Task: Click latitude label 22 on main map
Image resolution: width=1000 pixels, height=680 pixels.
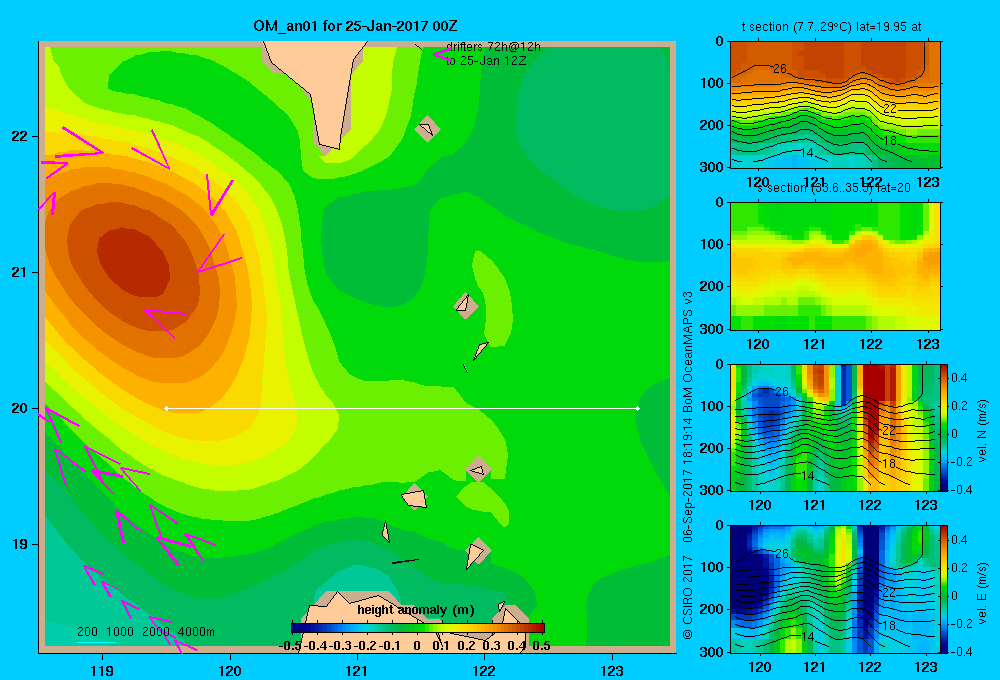Action: tap(20, 136)
